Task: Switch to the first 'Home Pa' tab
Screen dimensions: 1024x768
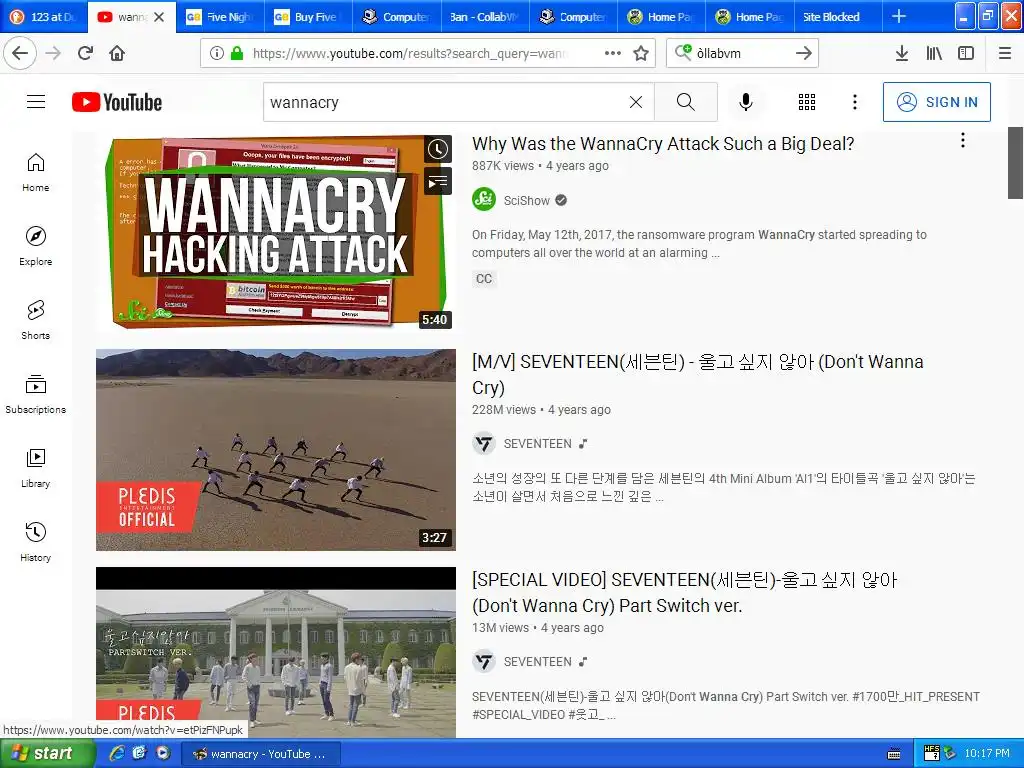Action: click(x=661, y=17)
